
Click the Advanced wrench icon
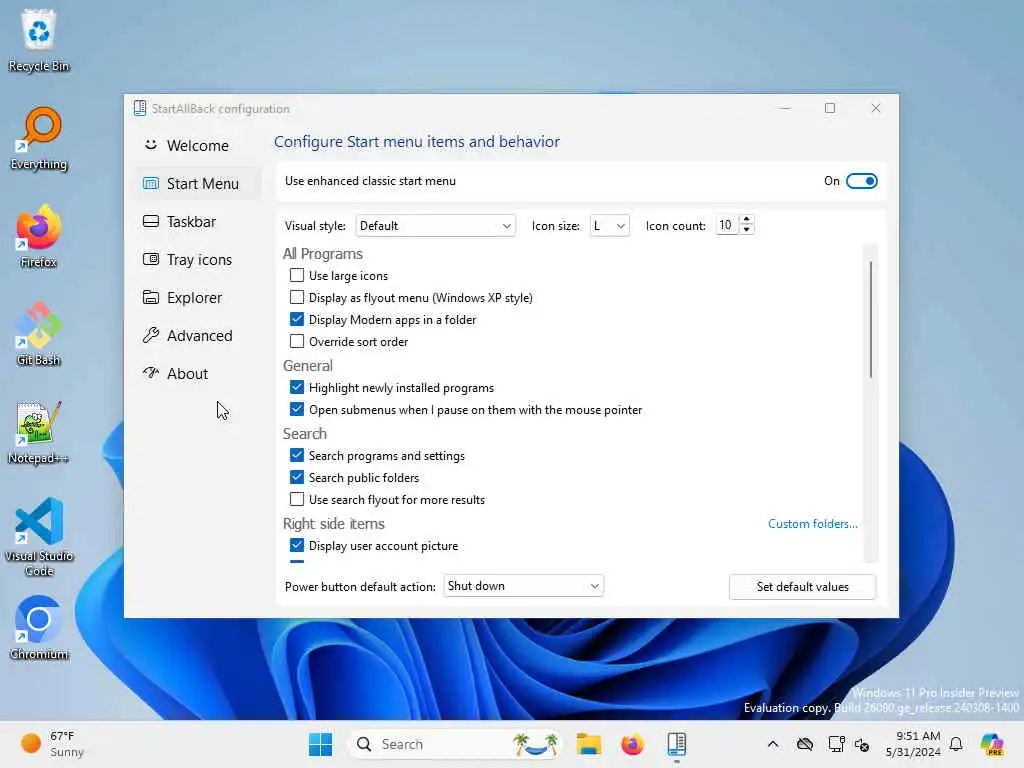click(x=151, y=335)
